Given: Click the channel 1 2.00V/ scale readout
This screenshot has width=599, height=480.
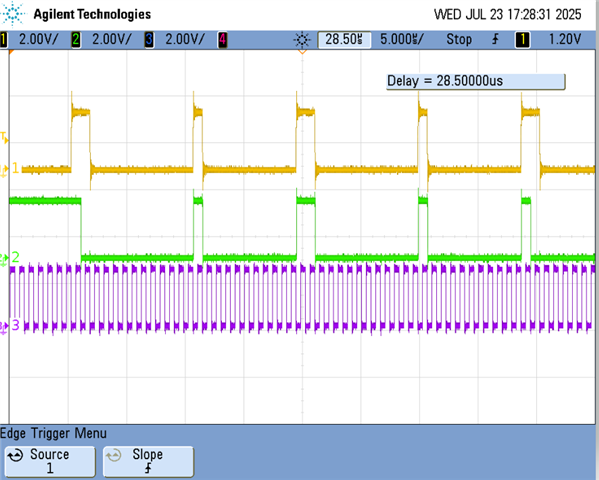Looking at the screenshot, I should 39,39.
